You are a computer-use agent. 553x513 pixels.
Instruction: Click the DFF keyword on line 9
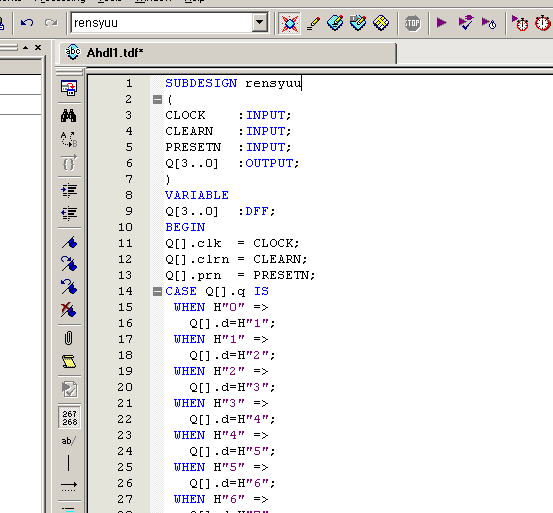coord(257,211)
